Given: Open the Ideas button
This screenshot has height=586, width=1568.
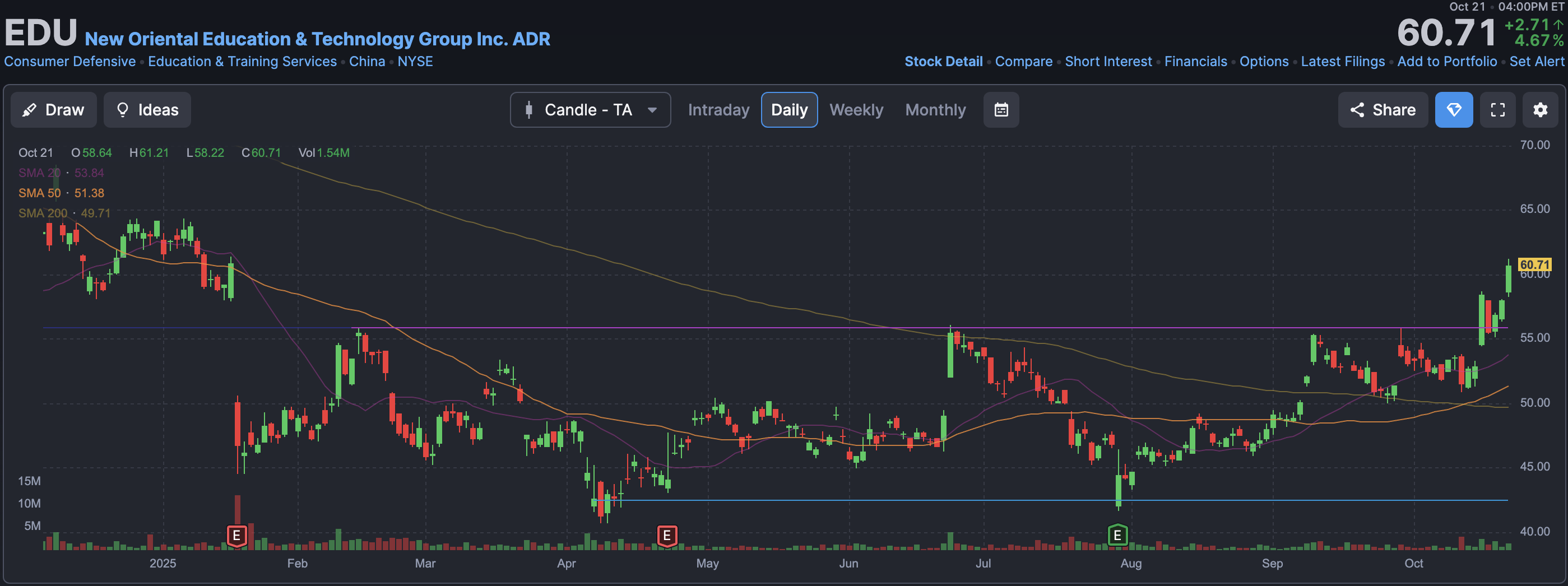Looking at the screenshot, I should tap(147, 110).
